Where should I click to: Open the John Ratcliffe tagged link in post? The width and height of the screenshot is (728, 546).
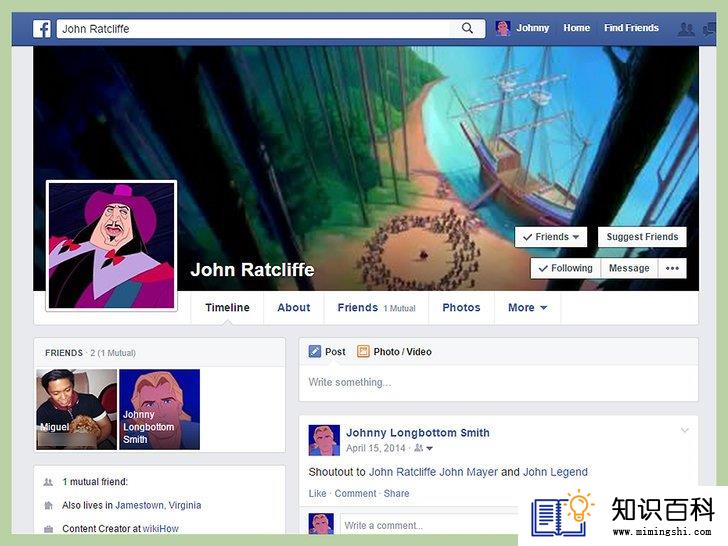[x=403, y=472]
